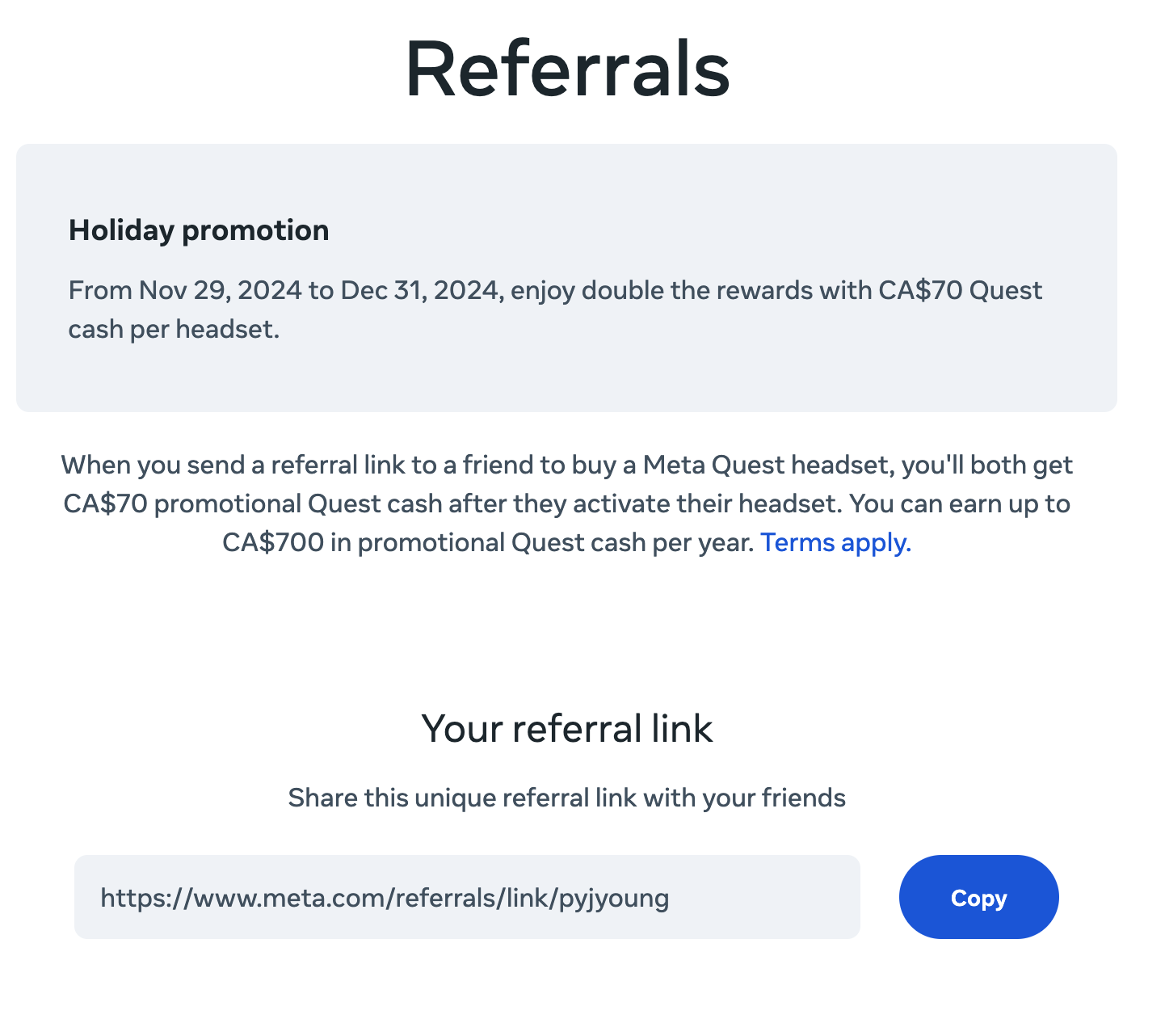
Task: Click 'Share this unique referral link' subtitle
Action: pyautogui.click(x=566, y=798)
